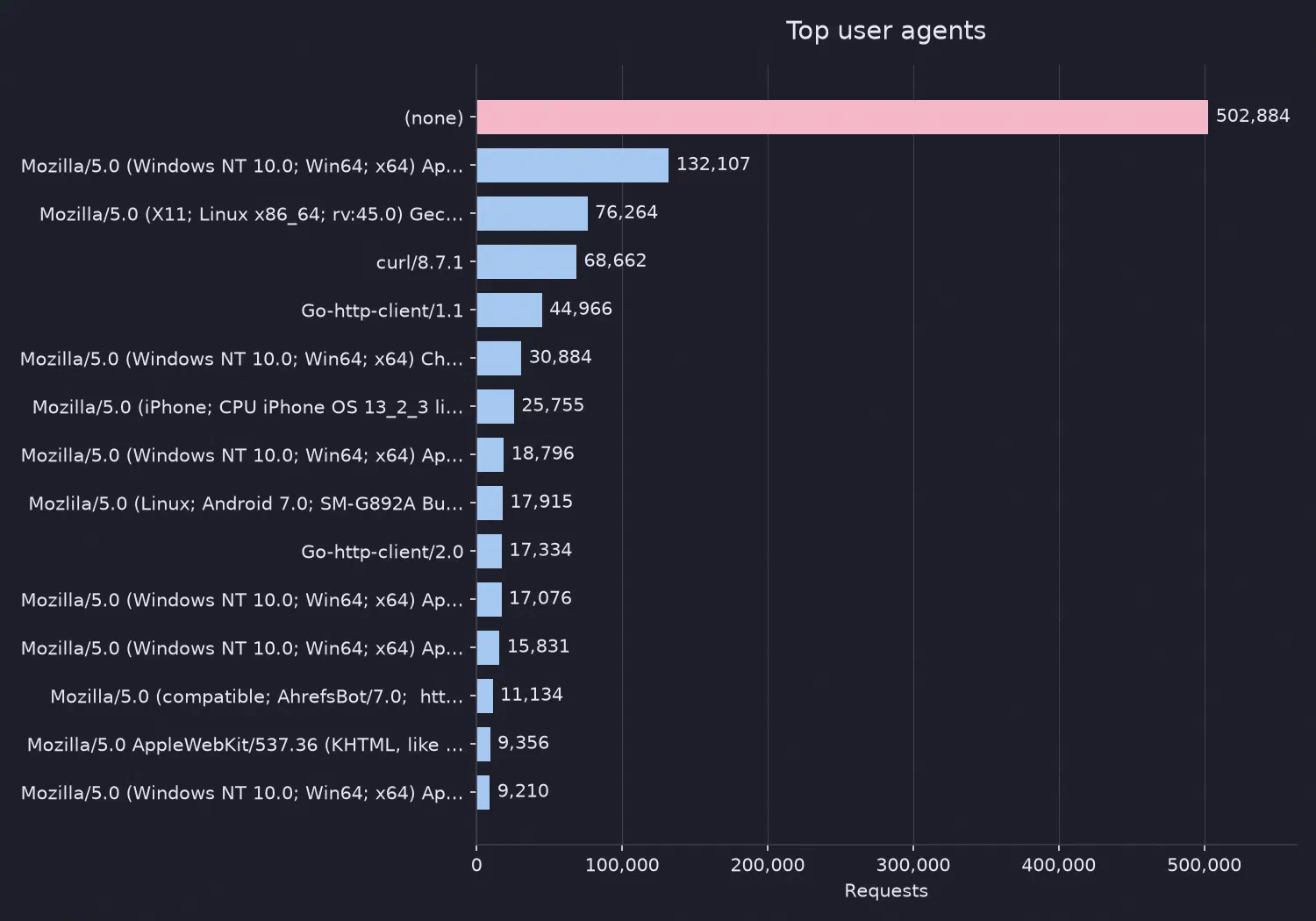Click the 100,000 x-axis tick label
Viewport: 1316px width, 921px height.
pos(622,865)
